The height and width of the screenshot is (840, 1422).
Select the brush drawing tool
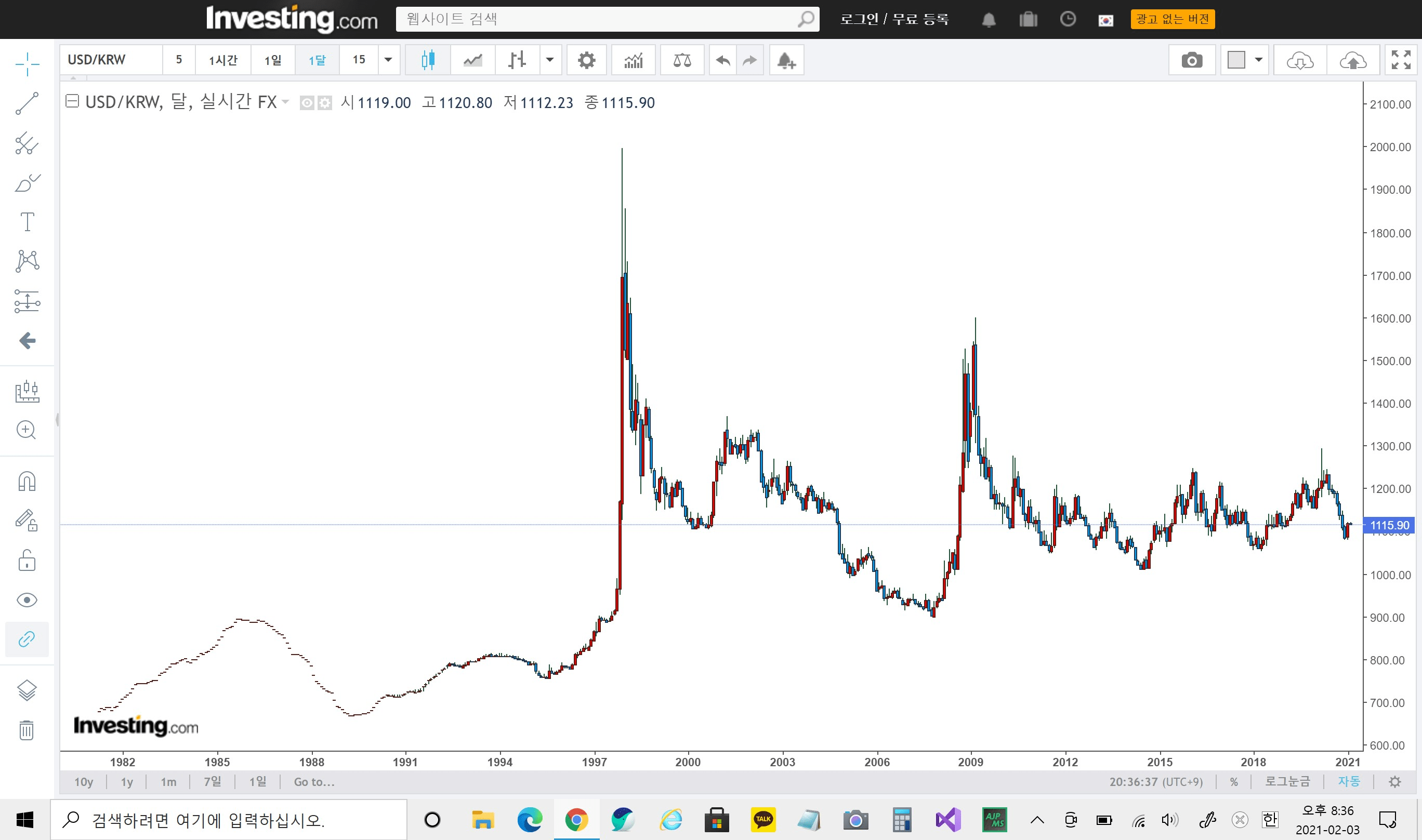tap(27, 183)
